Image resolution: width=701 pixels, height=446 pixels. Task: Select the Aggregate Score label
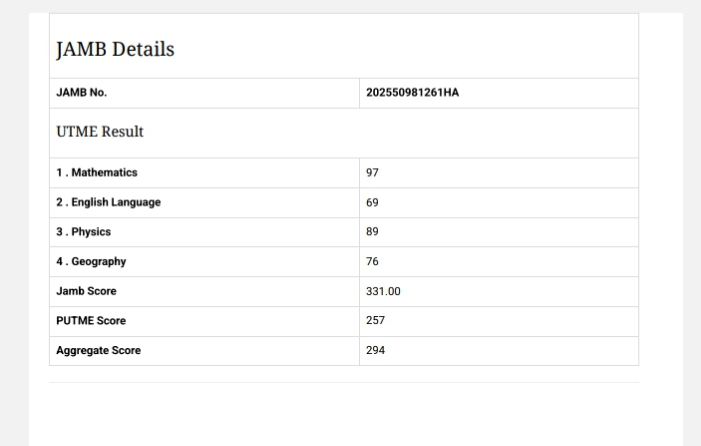pos(99,351)
